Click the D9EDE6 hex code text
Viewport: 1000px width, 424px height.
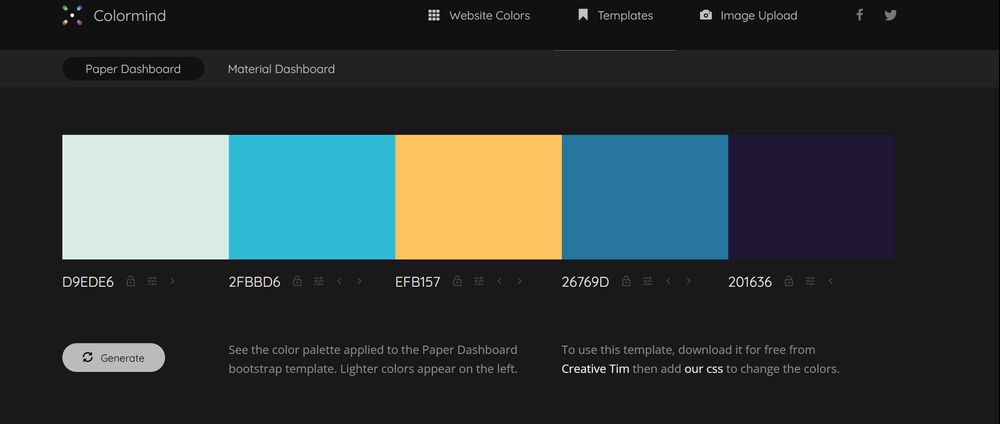click(x=88, y=282)
